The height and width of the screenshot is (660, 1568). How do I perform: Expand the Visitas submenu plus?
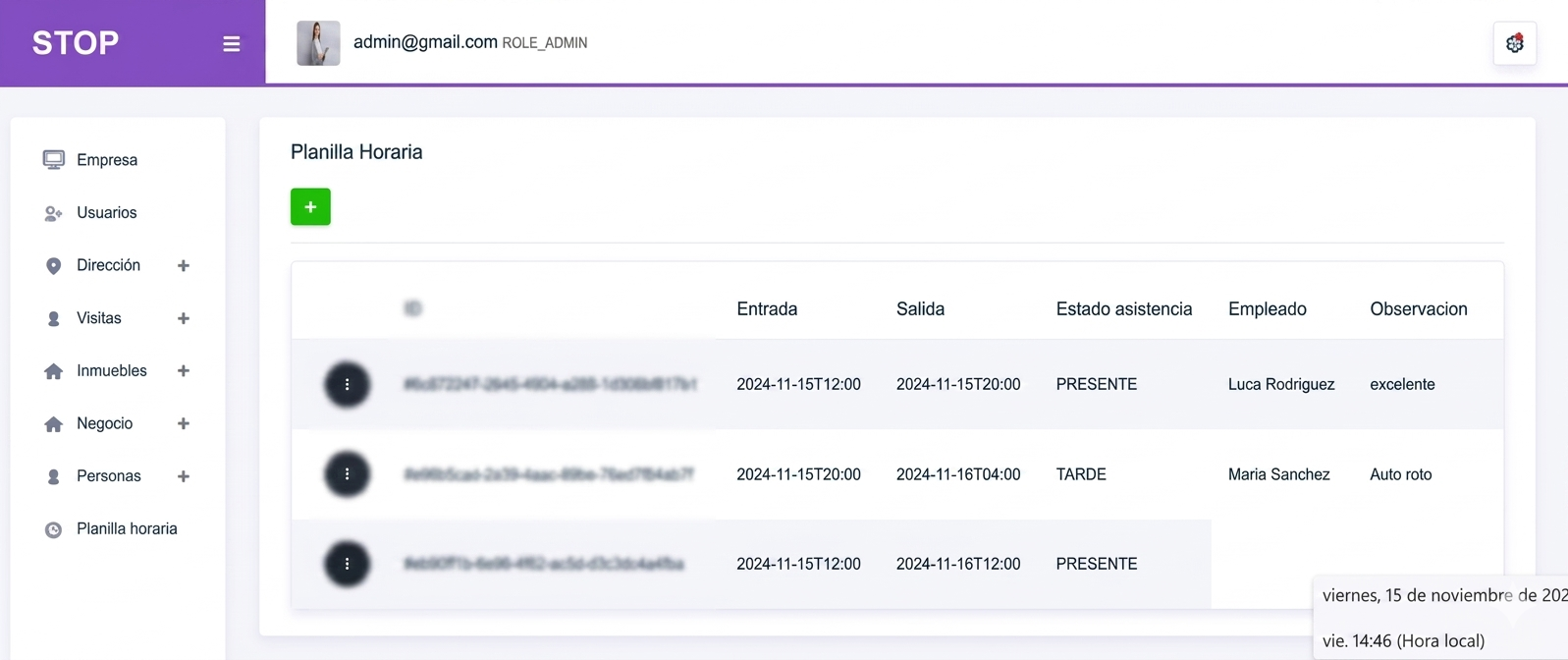point(184,318)
